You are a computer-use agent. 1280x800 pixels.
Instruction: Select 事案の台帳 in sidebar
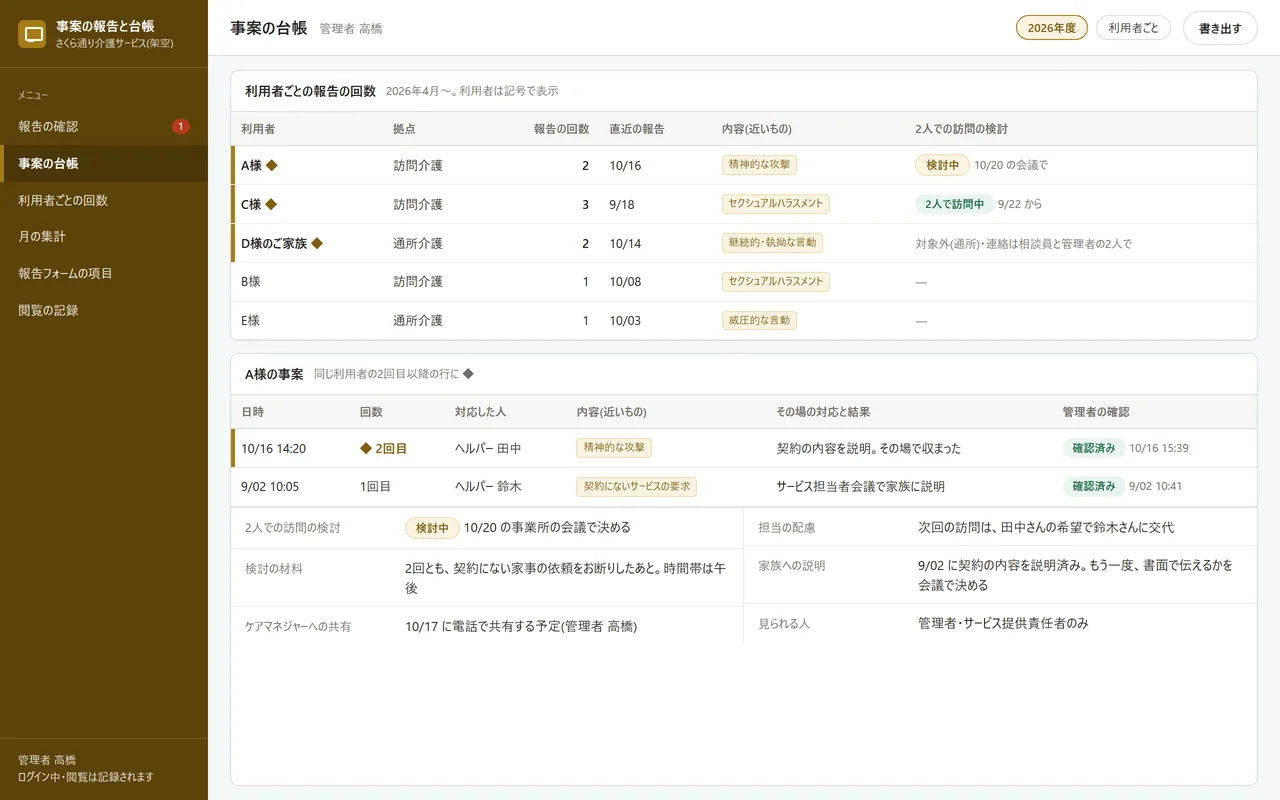click(x=104, y=163)
